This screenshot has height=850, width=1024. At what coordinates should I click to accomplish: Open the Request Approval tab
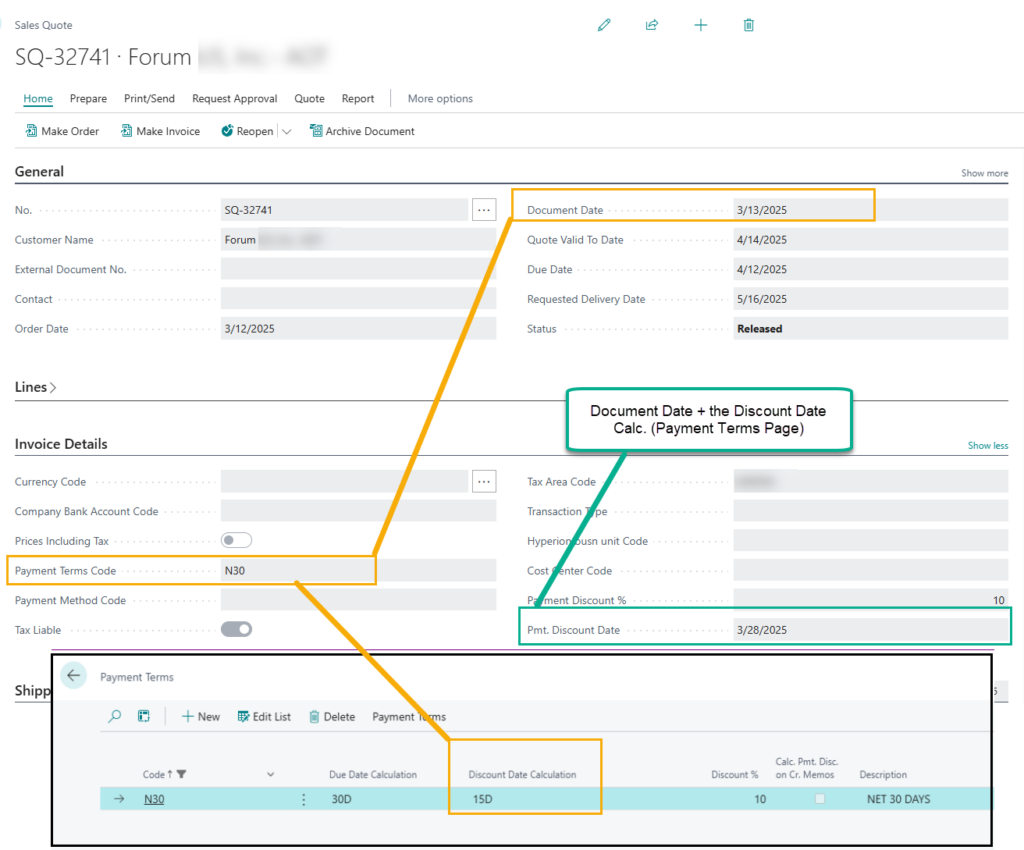pyautogui.click(x=234, y=99)
